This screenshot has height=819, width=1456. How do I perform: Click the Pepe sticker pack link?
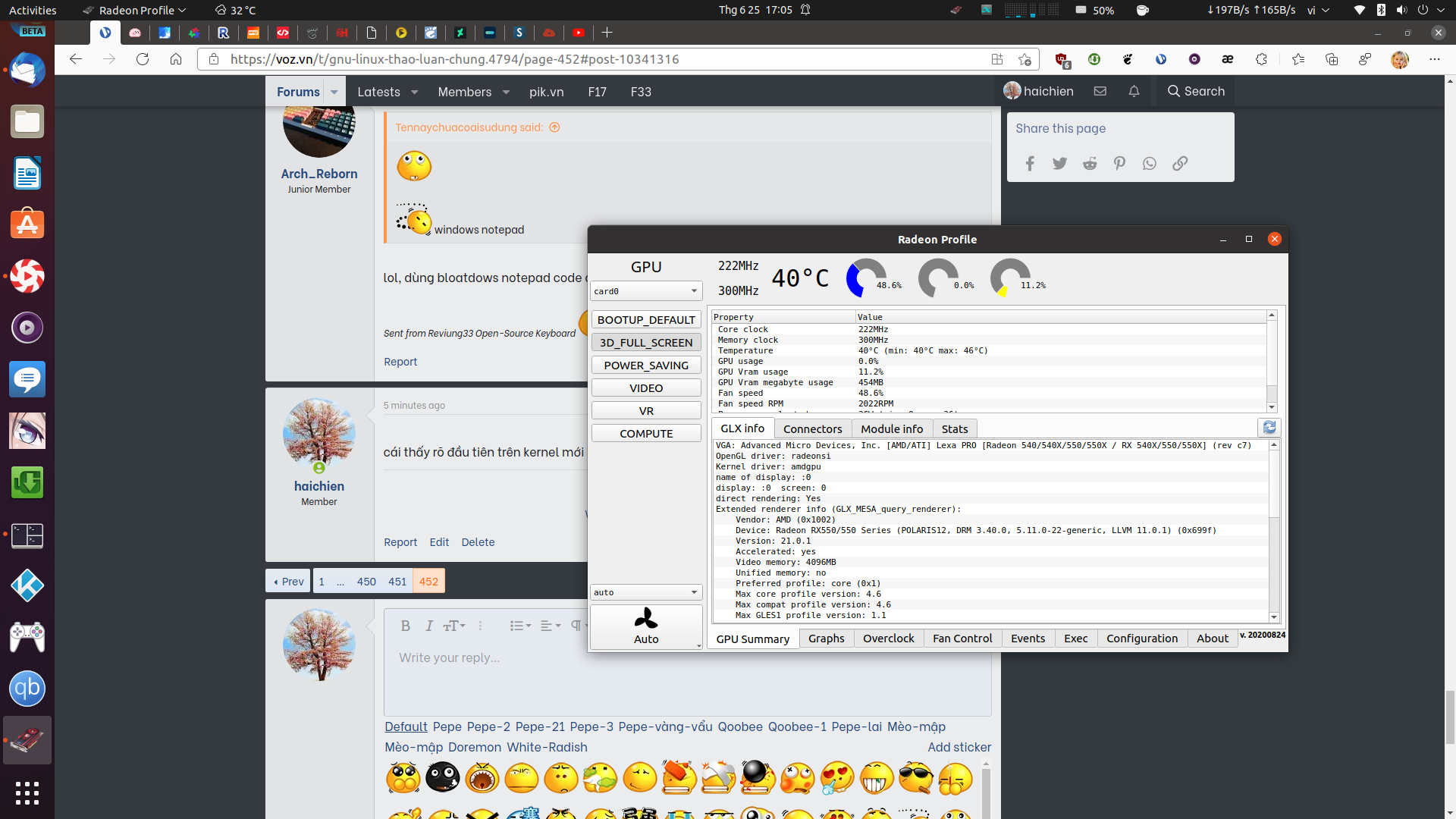pos(447,726)
